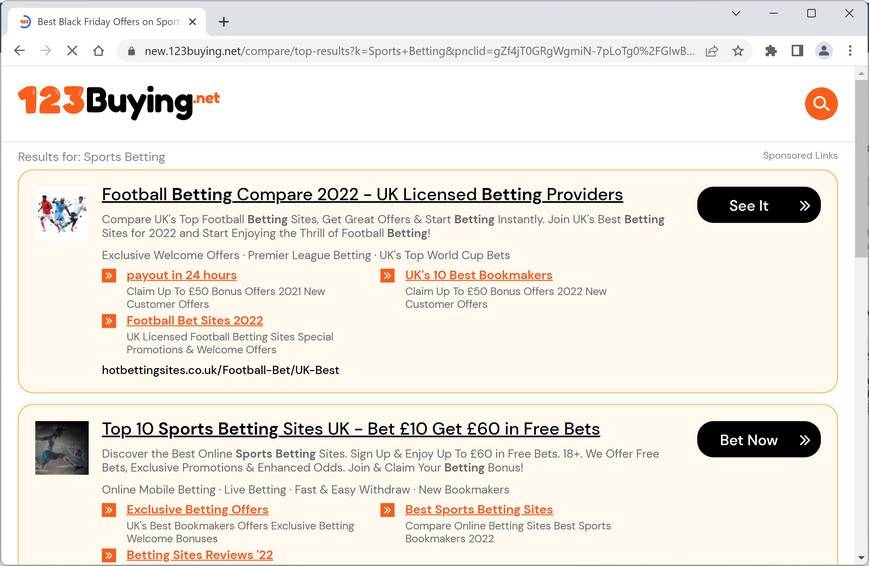Open a new tab with plus
Image resolution: width=869 pixels, height=566 pixels.
click(x=224, y=22)
